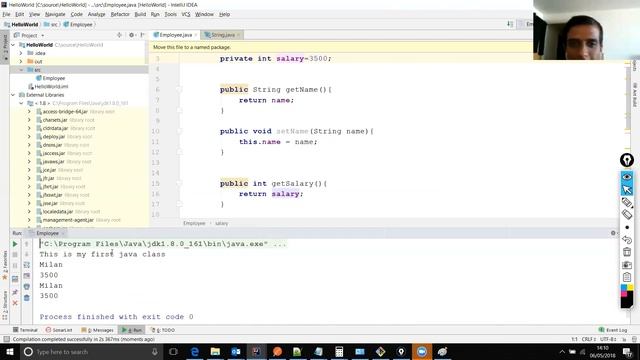Screen dimensions: 640x360
Task: Open the Terminal tool window
Action: pyautogui.click(x=25, y=330)
